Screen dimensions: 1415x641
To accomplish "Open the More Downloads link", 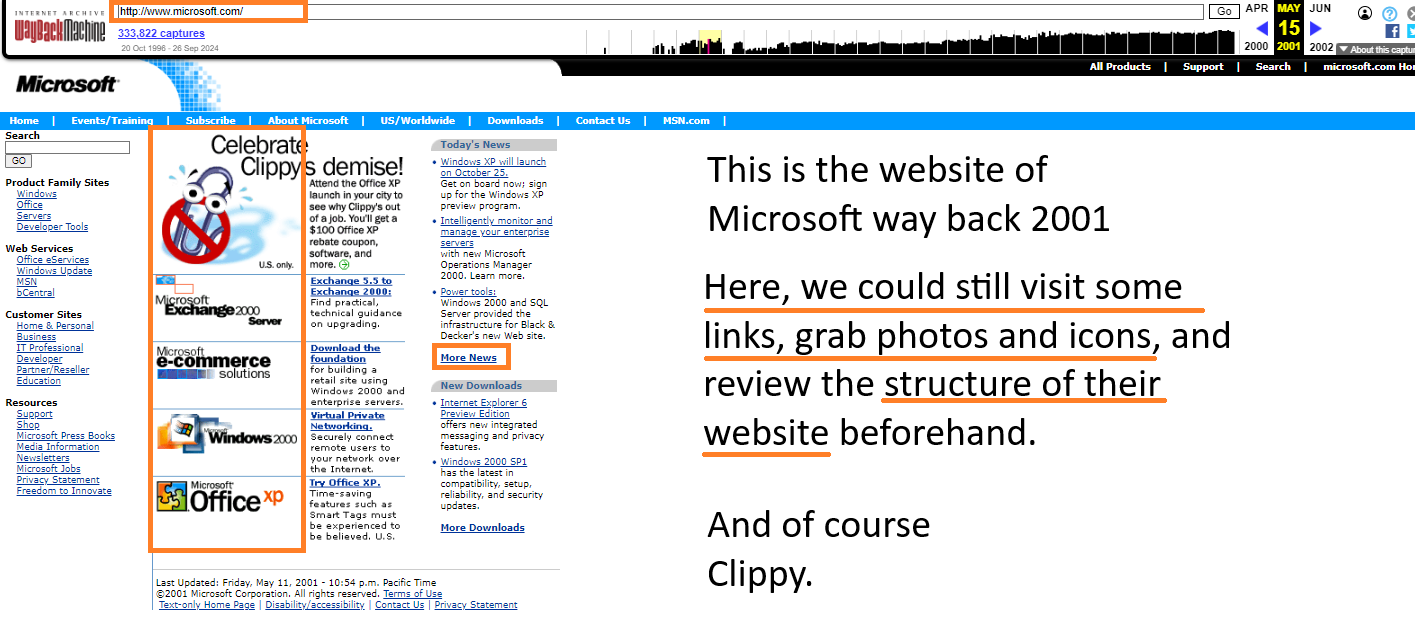I will click(x=482, y=528).
